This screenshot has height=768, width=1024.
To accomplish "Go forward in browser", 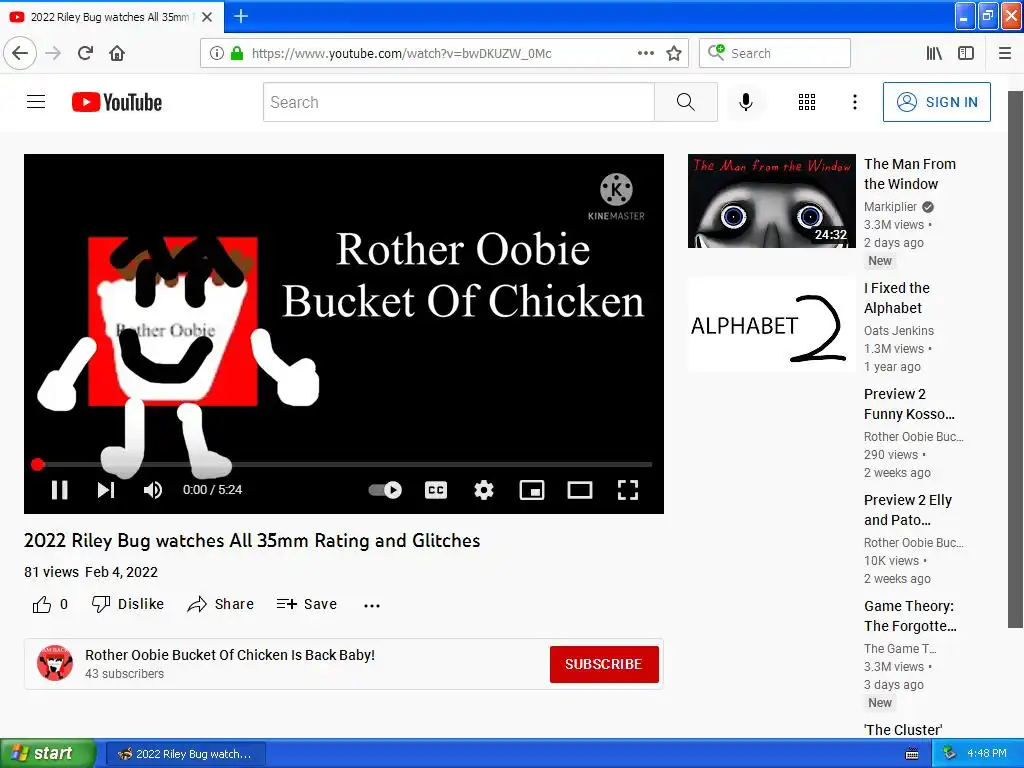I will click(53, 53).
